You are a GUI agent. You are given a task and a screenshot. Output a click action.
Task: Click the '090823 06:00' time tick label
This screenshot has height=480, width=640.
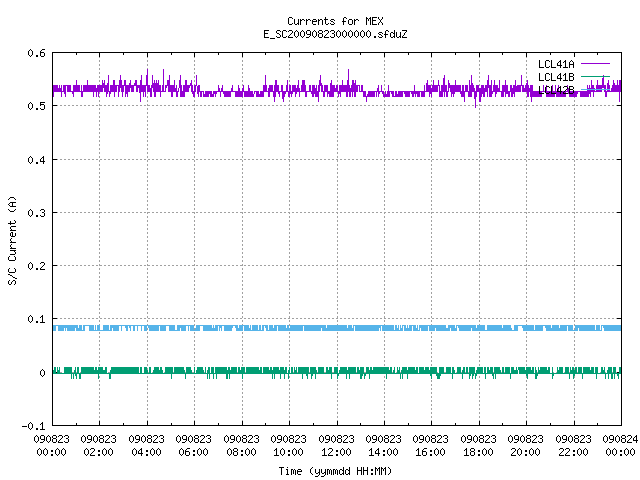pyautogui.click(x=193, y=446)
